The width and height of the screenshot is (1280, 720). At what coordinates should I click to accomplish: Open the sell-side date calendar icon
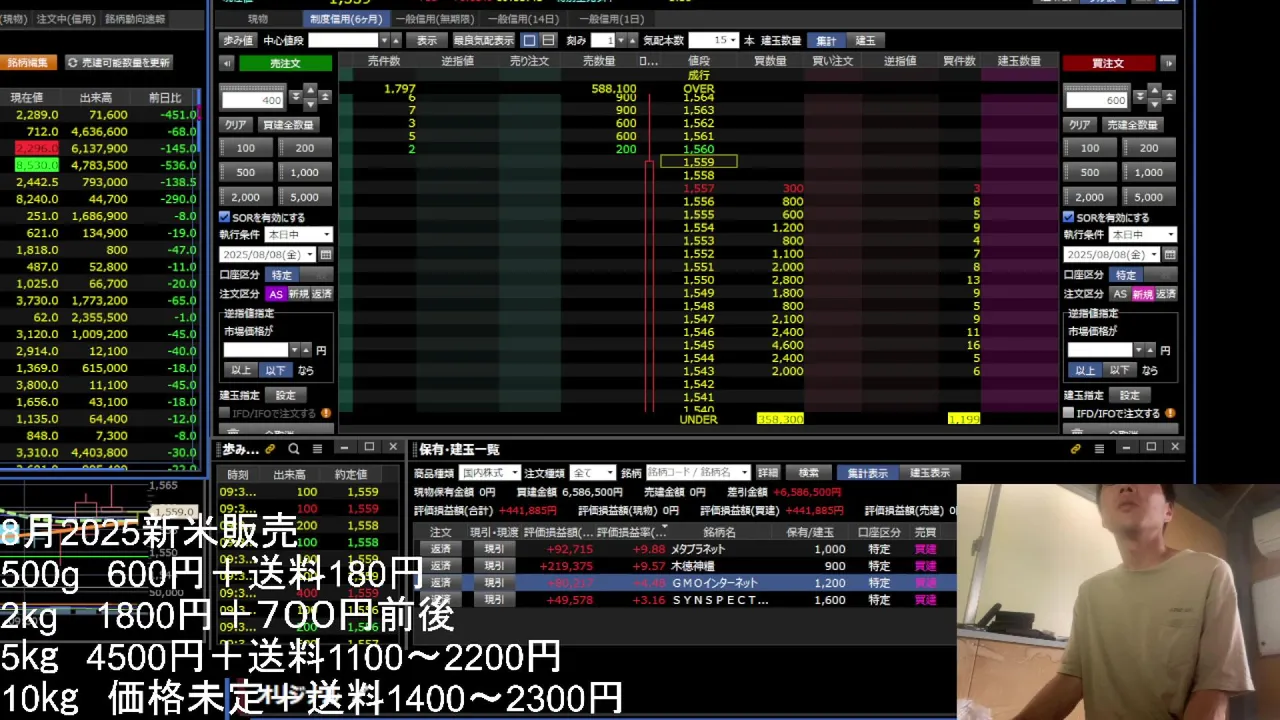(326, 255)
